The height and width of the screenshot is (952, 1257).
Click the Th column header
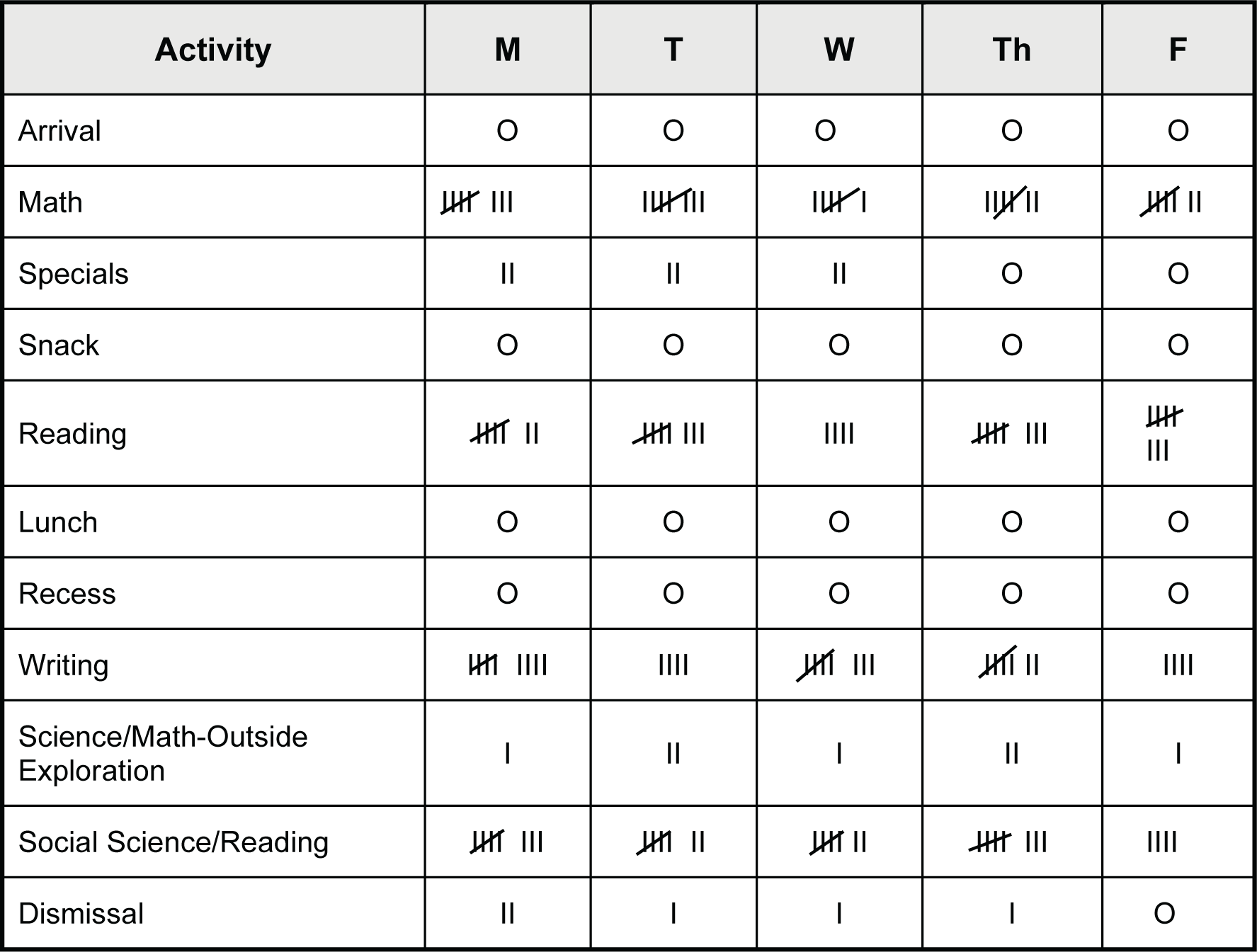pos(1011,50)
